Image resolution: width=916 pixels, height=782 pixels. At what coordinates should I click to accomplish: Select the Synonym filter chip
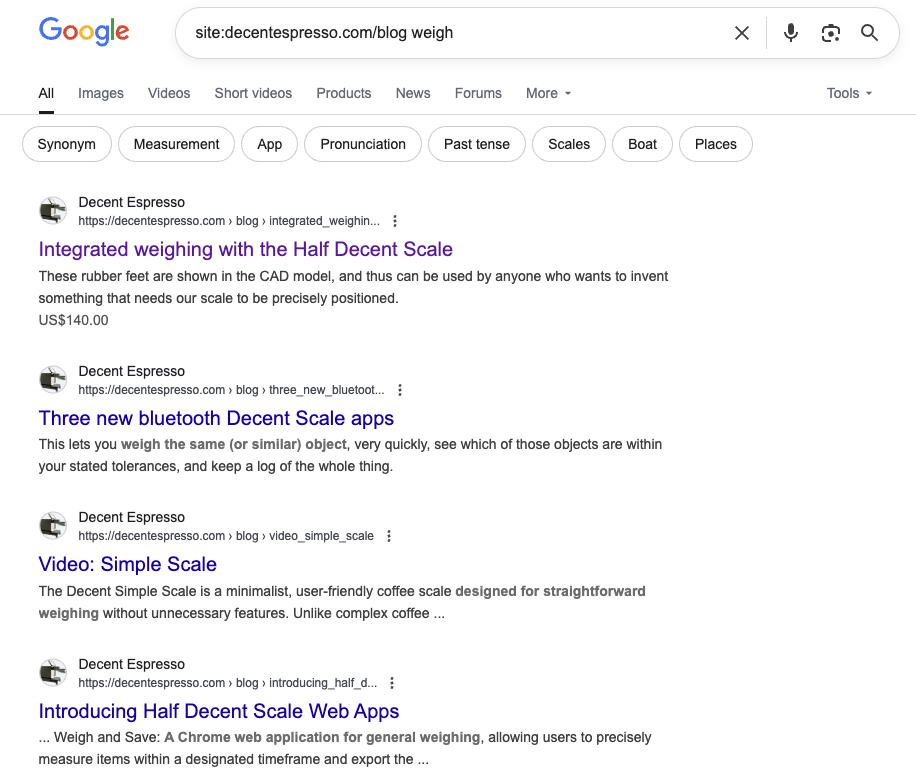click(x=67, y=144)
